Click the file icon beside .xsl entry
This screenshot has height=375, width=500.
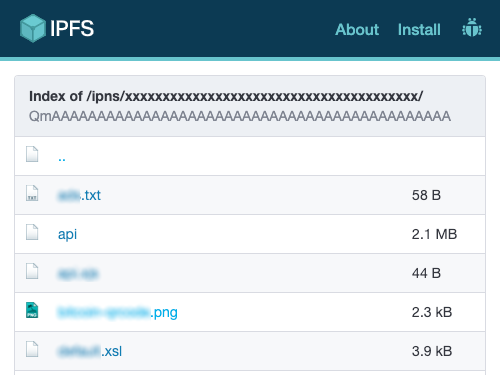tap(32, 349)
